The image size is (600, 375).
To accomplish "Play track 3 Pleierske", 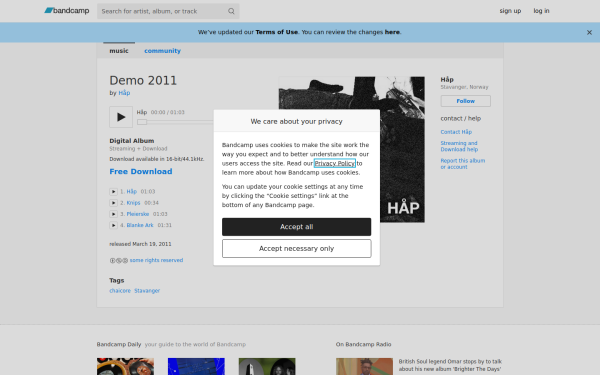I will click(x=113, y=214).
